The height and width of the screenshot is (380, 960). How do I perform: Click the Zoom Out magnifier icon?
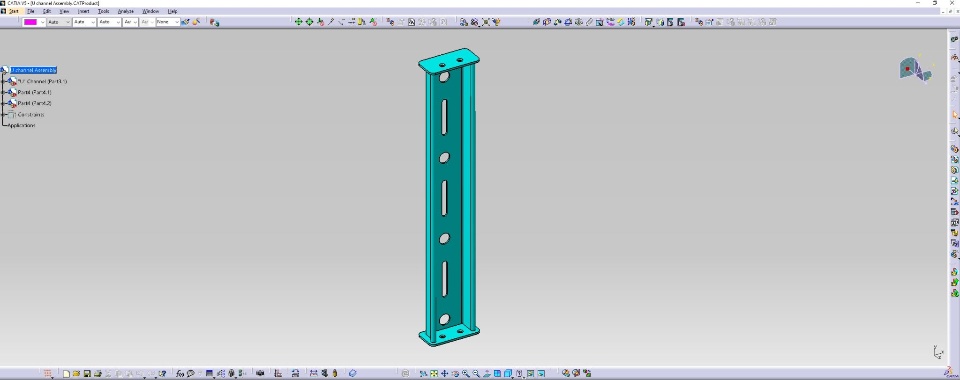476,373
